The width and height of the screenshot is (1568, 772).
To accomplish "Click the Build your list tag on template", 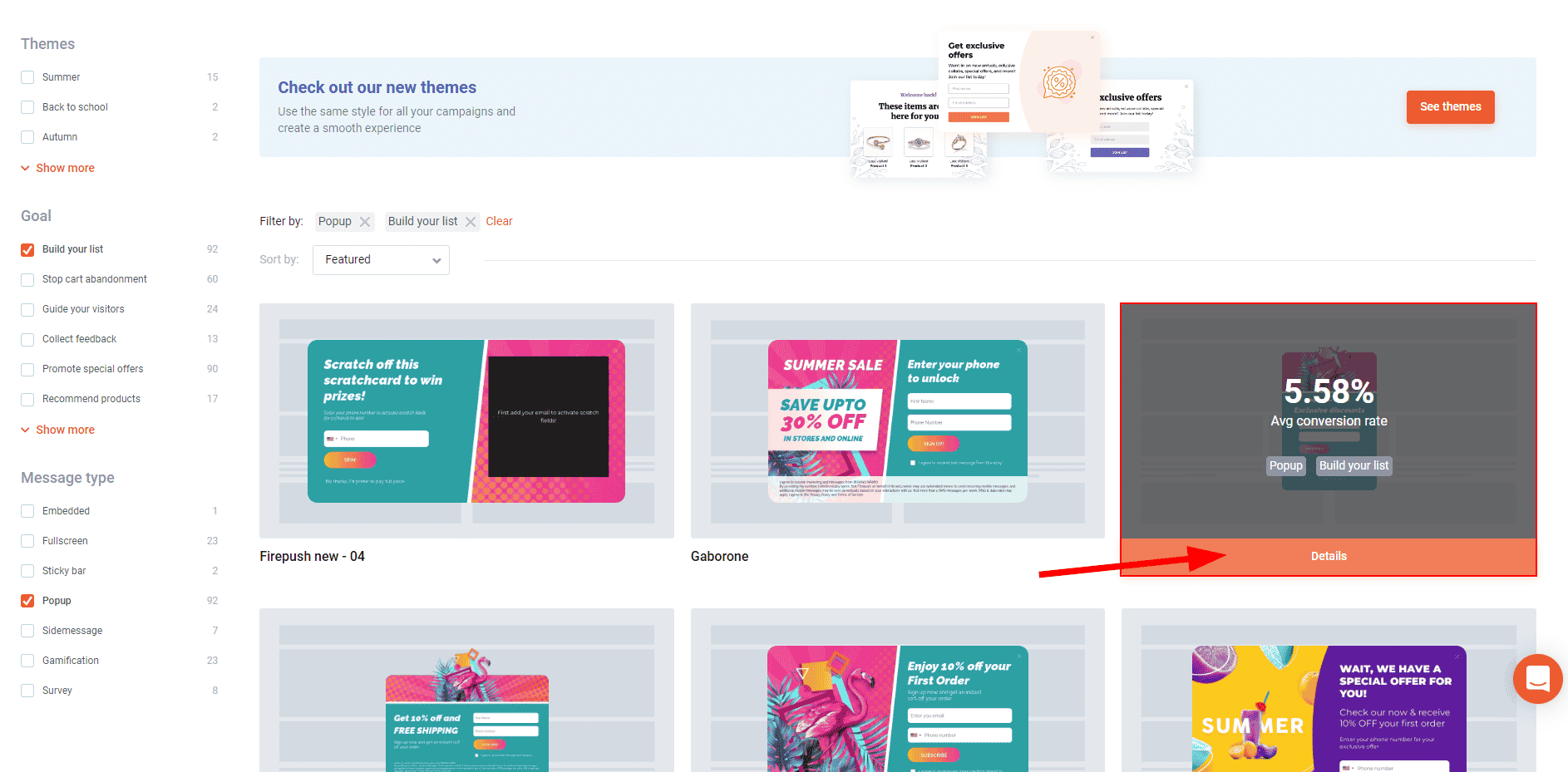I will [x=1354, y=466].
